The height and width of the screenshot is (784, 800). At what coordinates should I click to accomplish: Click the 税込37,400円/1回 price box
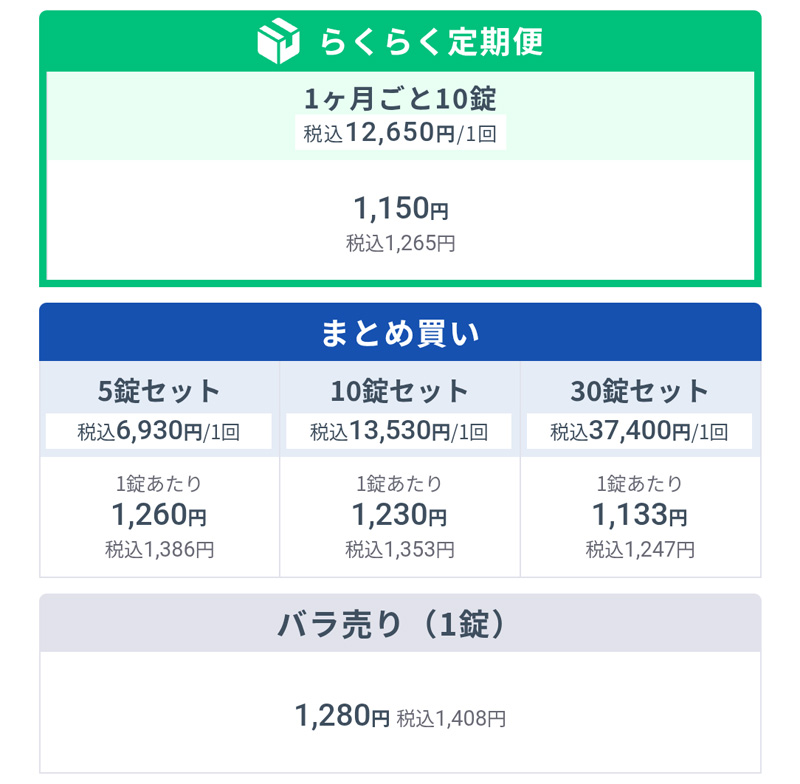coord(639,432)
